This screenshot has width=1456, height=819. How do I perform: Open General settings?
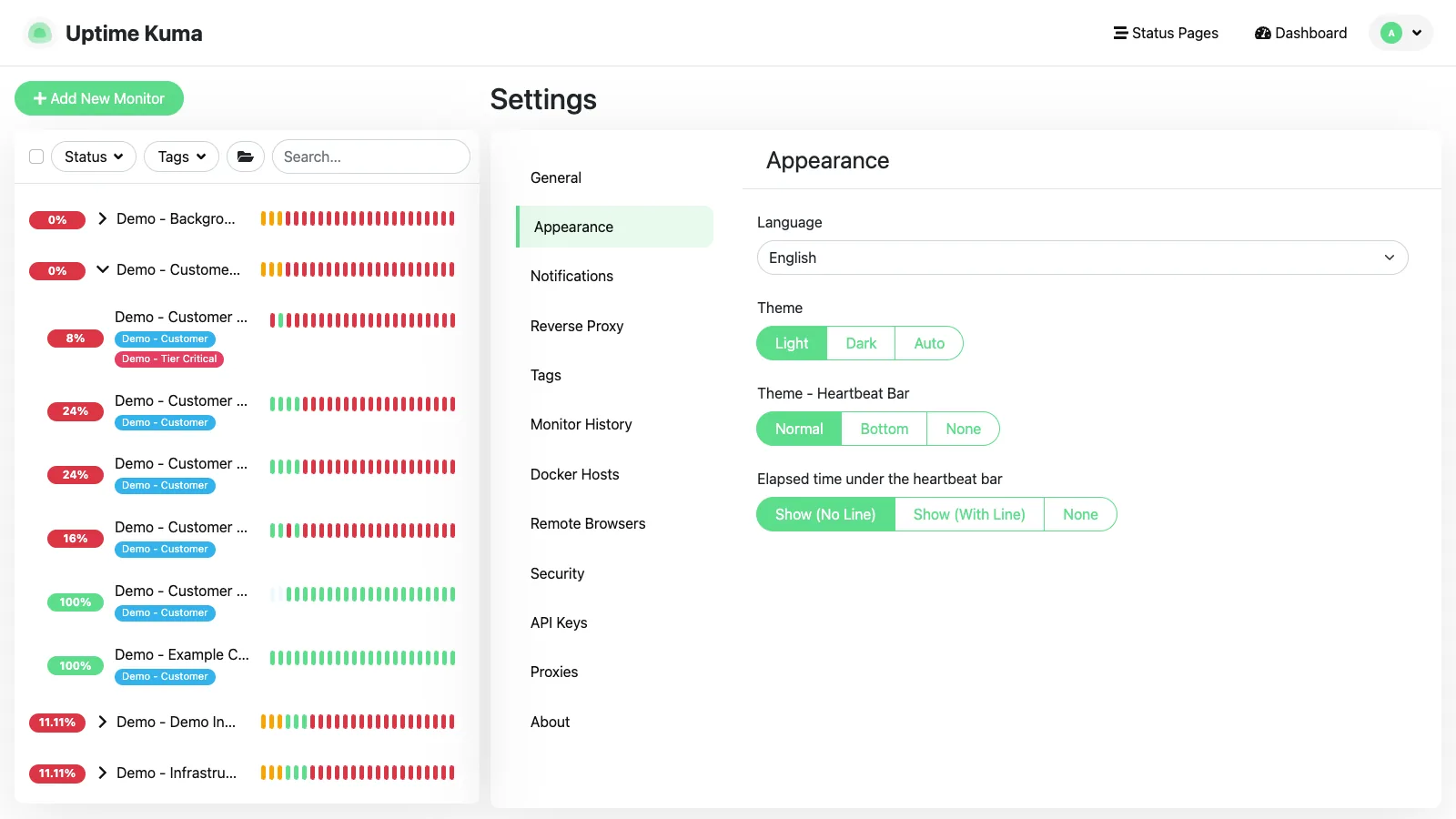(615, 177)
